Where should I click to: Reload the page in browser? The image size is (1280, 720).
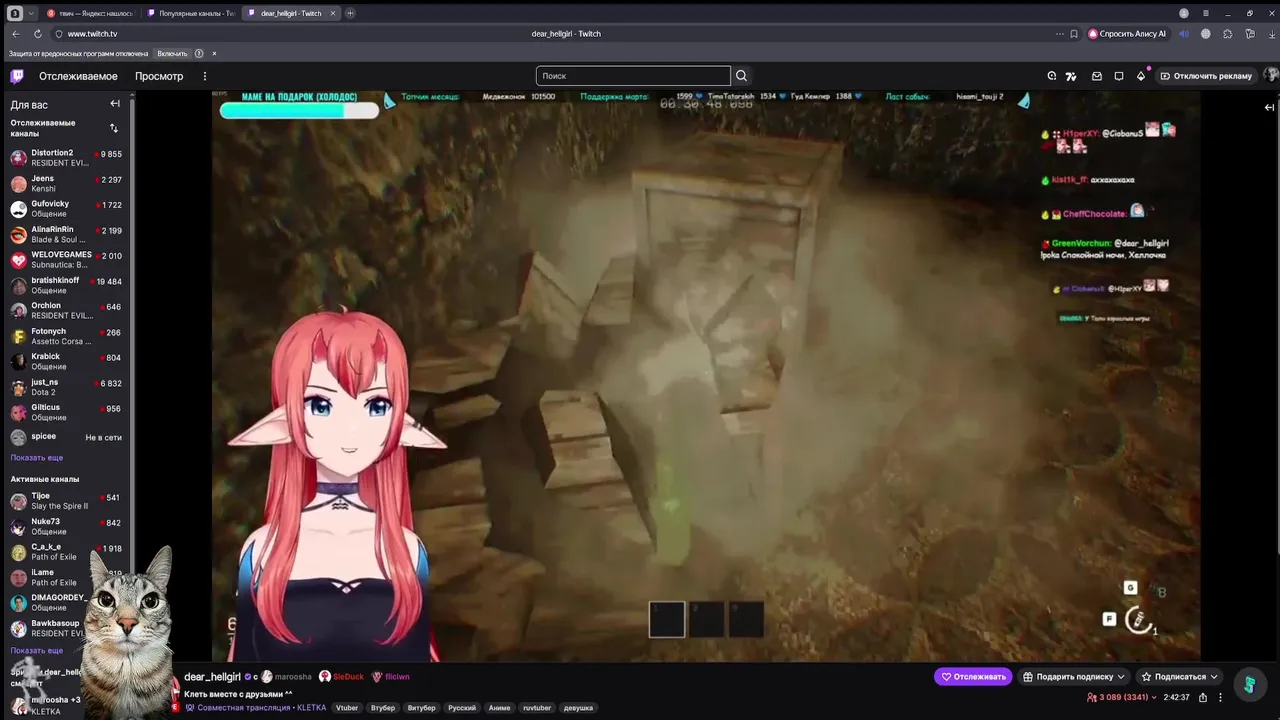click(37, 34)
